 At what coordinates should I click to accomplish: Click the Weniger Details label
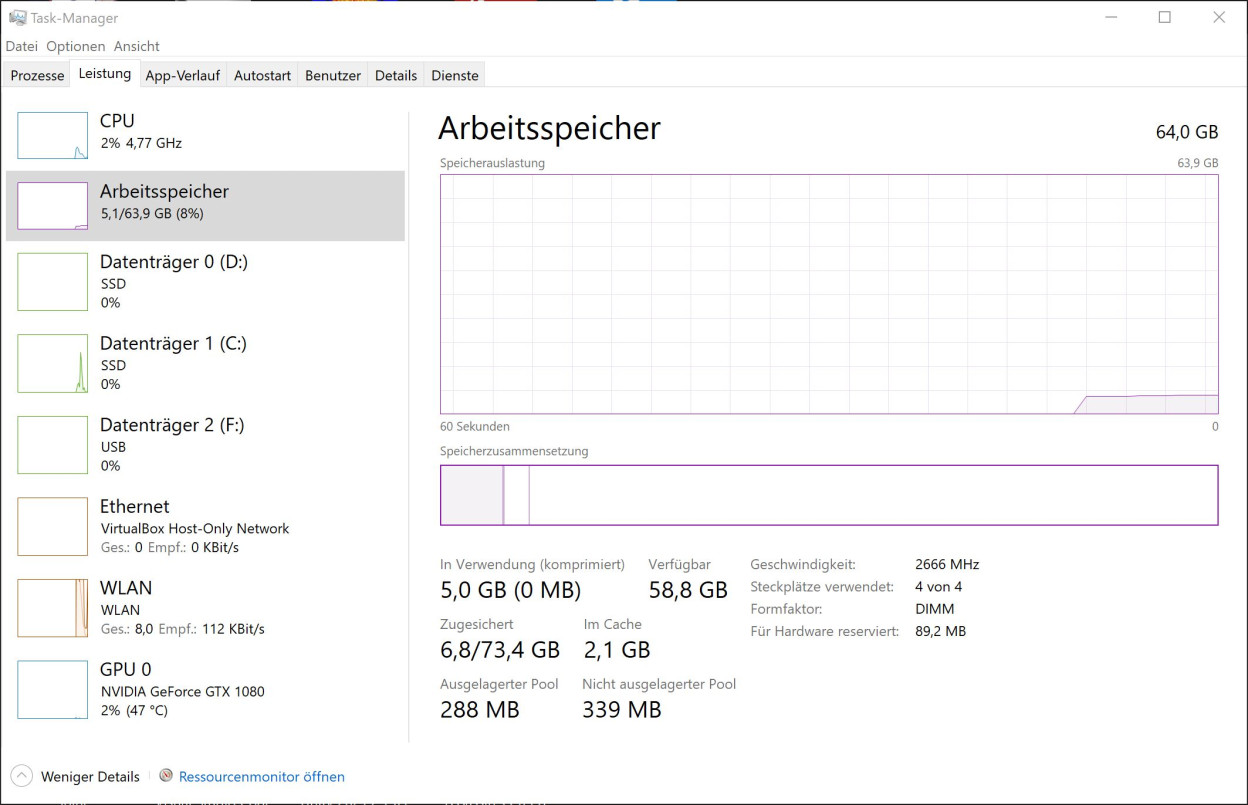pos(90,776)
